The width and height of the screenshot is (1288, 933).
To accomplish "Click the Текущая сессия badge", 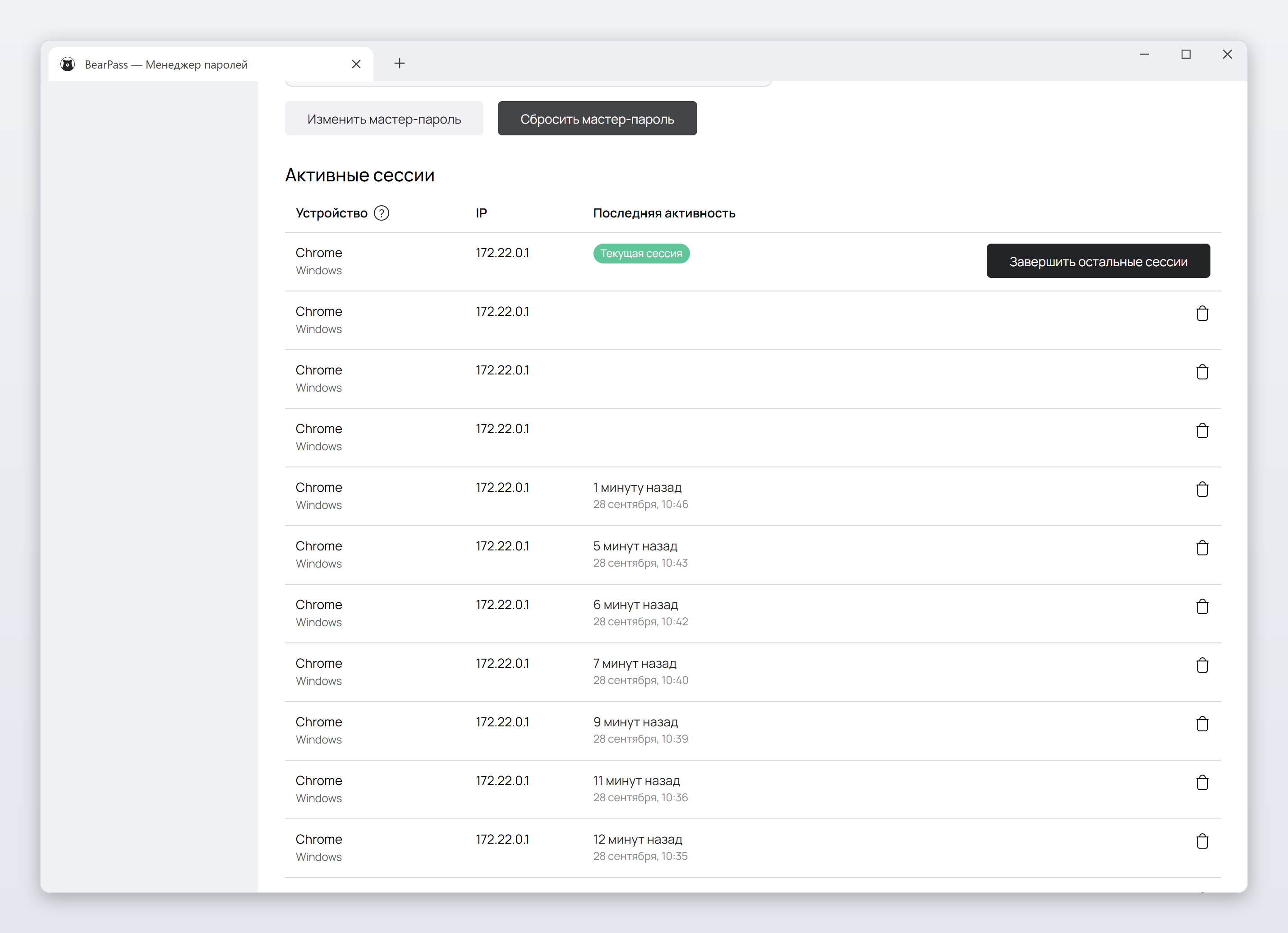I will [x=641, y=254].
